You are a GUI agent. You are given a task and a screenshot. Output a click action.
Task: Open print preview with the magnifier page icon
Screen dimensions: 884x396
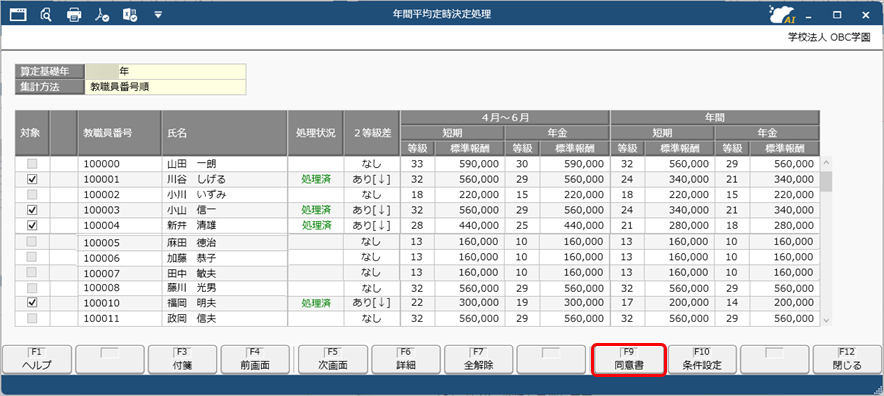pos(46,15)
